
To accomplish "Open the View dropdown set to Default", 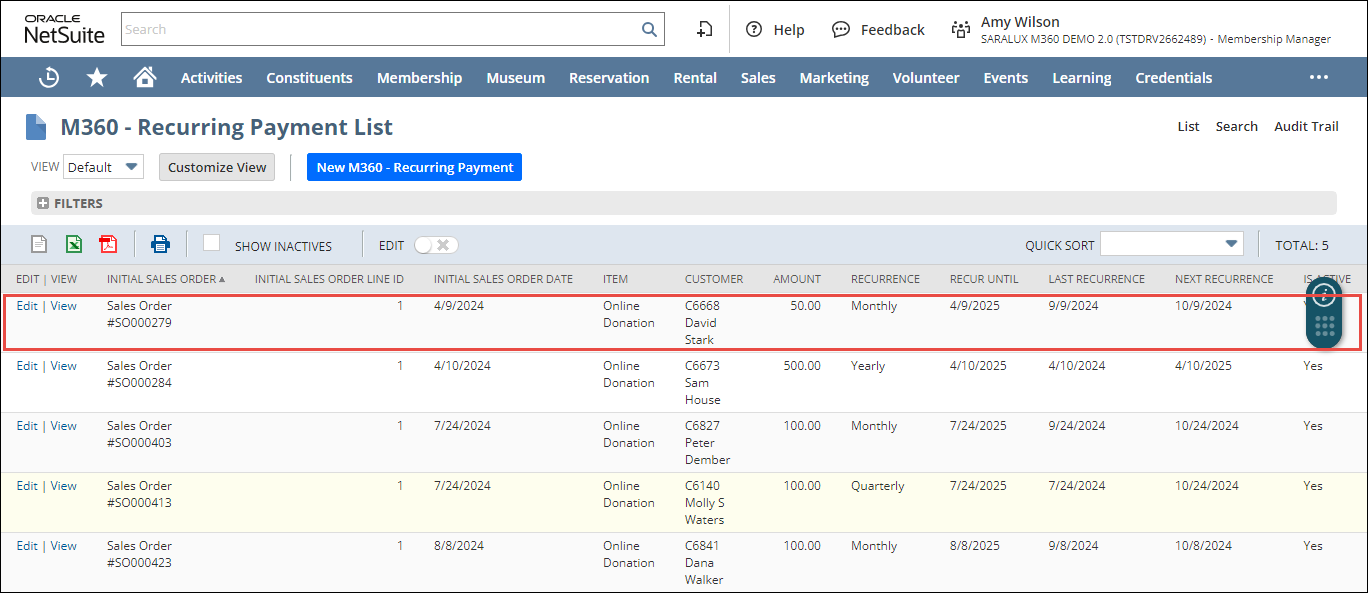I will (x=103, y=167).
